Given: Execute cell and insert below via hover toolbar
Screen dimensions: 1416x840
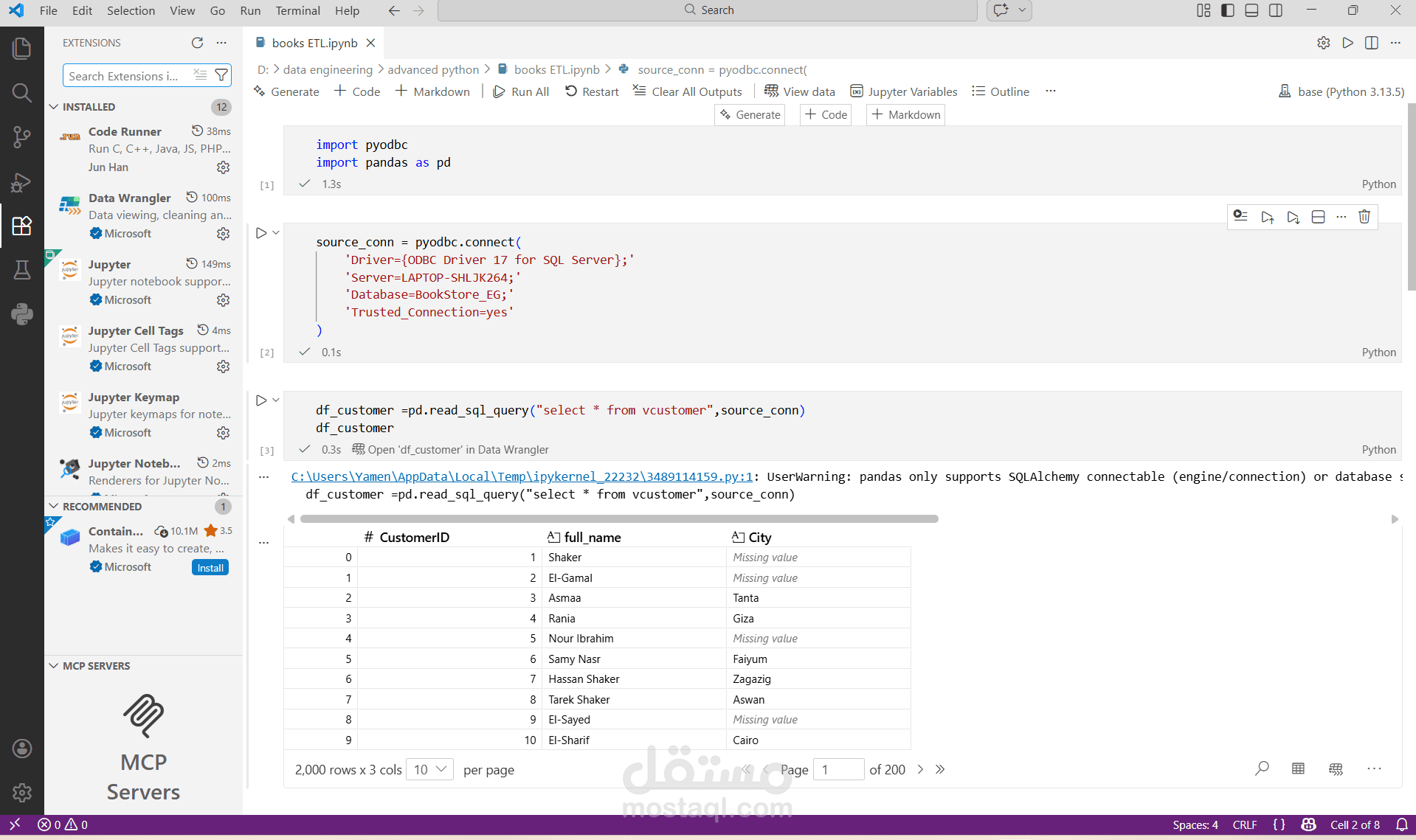Looking at the screenshot, I should (1292, 216).
